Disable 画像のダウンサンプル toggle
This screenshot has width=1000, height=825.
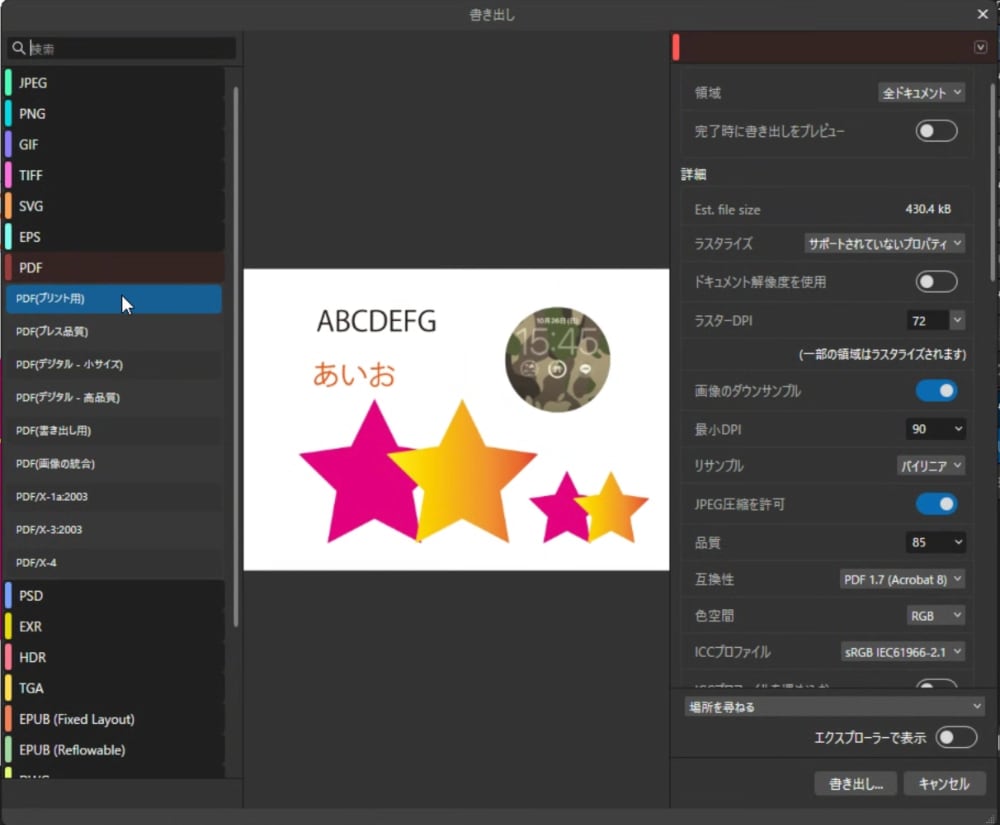[936, 391]
